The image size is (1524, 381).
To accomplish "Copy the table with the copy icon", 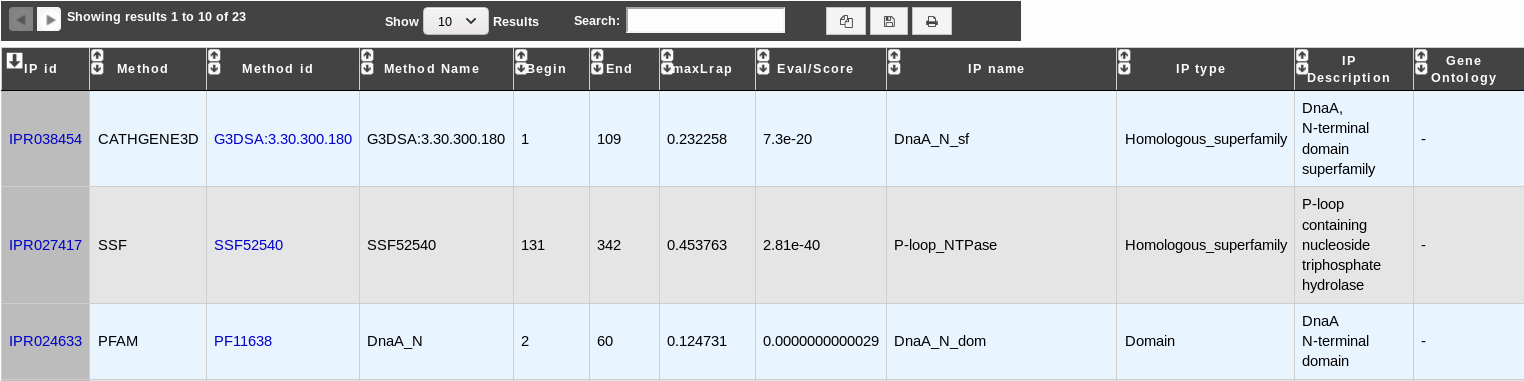I will pyautogui.click(x=846, y=21).
